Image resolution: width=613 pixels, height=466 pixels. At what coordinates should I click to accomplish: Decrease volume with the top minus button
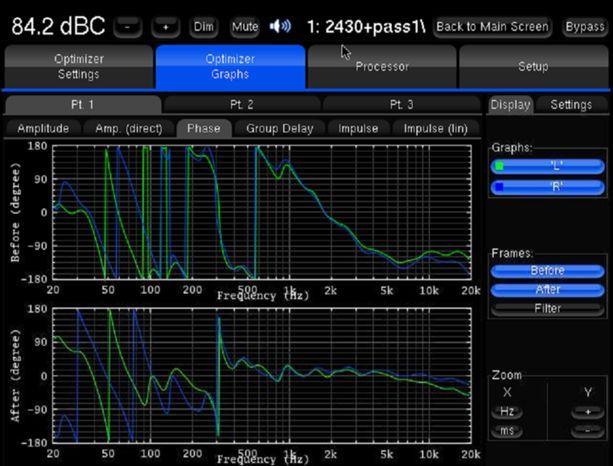pyautogui.click(x=128, y=27)
